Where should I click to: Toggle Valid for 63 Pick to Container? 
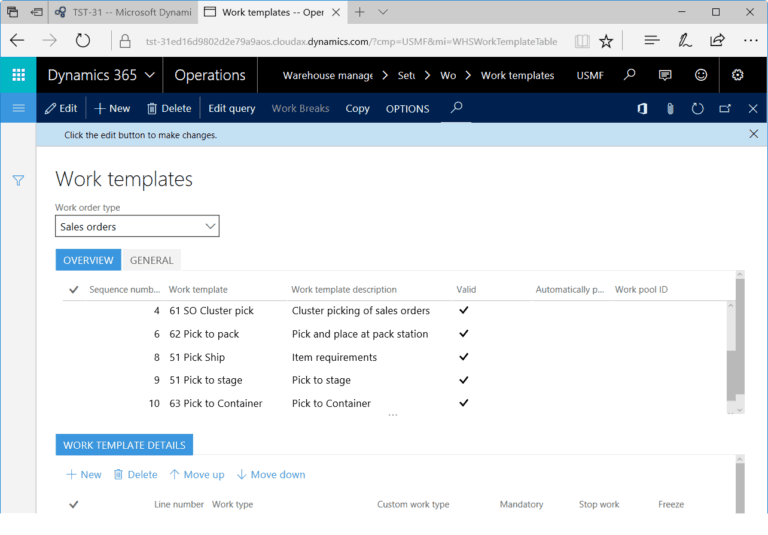coord(463,403)
